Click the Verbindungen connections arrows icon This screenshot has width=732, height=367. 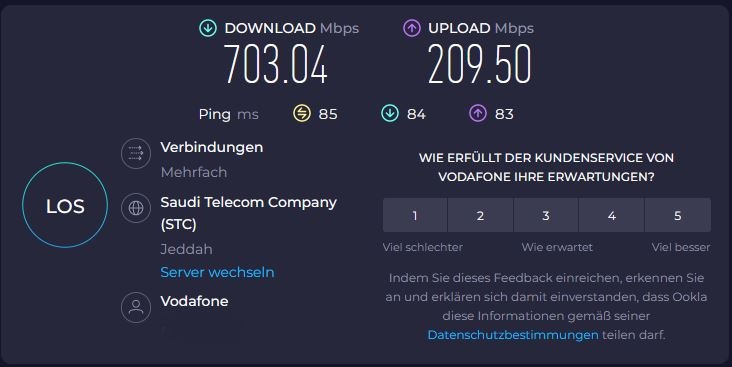136,153
